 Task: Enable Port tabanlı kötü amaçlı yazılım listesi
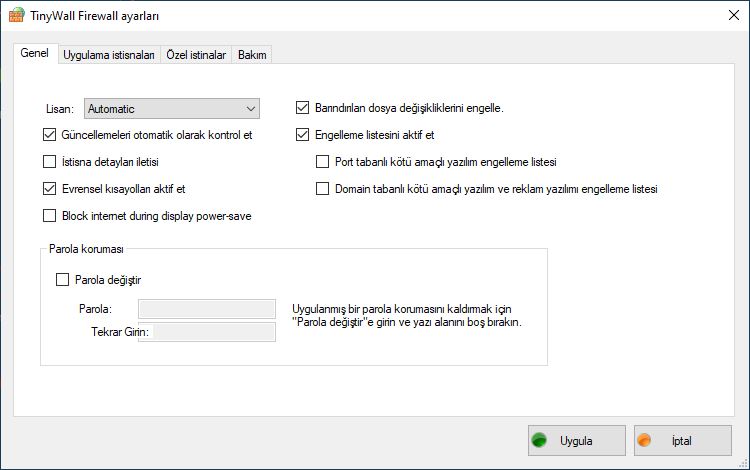point(322,162)
